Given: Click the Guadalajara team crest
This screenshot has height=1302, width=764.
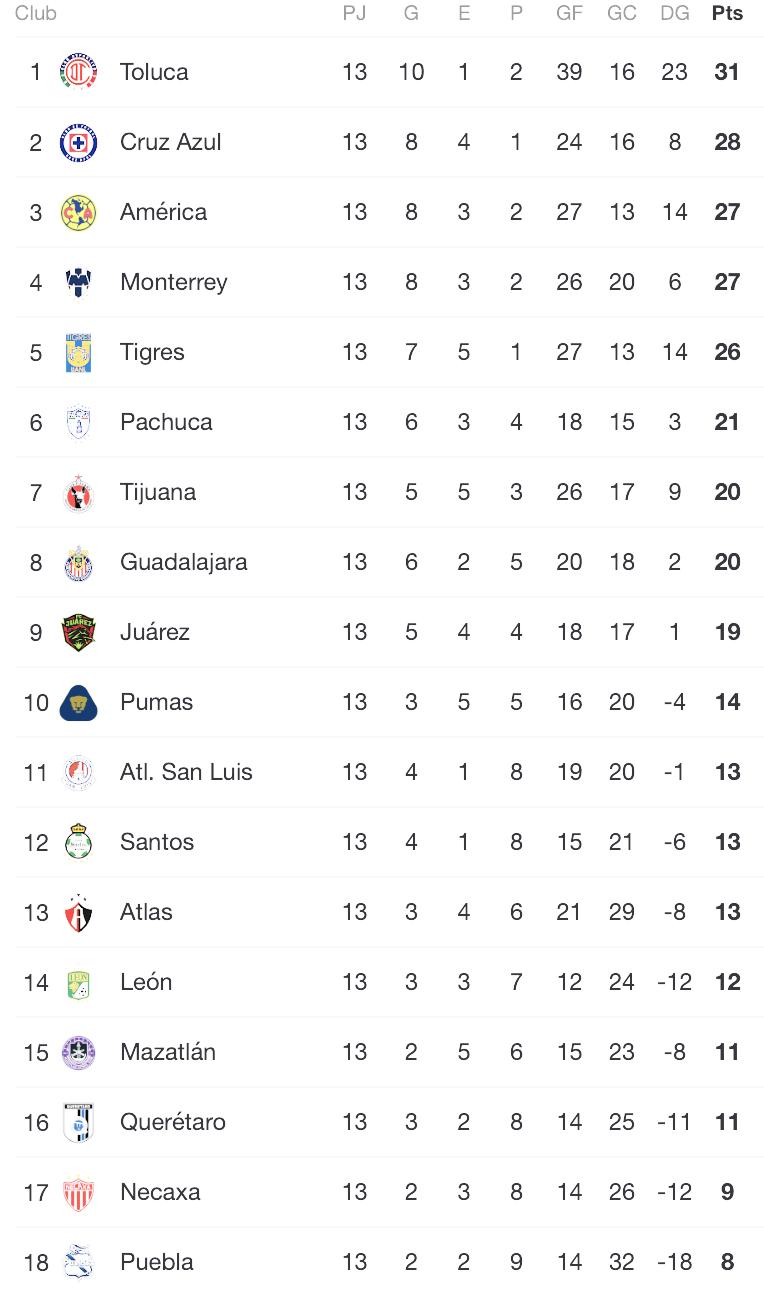Looking at the screenshot, I should [x=78, y=562].
